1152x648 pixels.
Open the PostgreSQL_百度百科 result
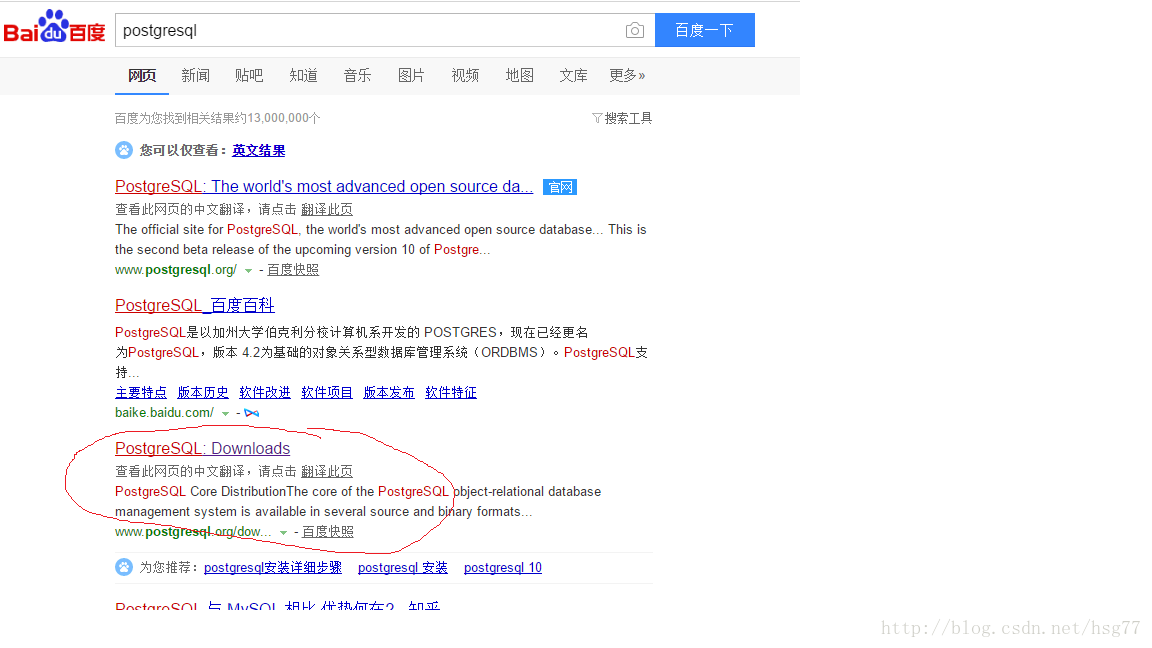pyautogui.click(x=195, y=305)
